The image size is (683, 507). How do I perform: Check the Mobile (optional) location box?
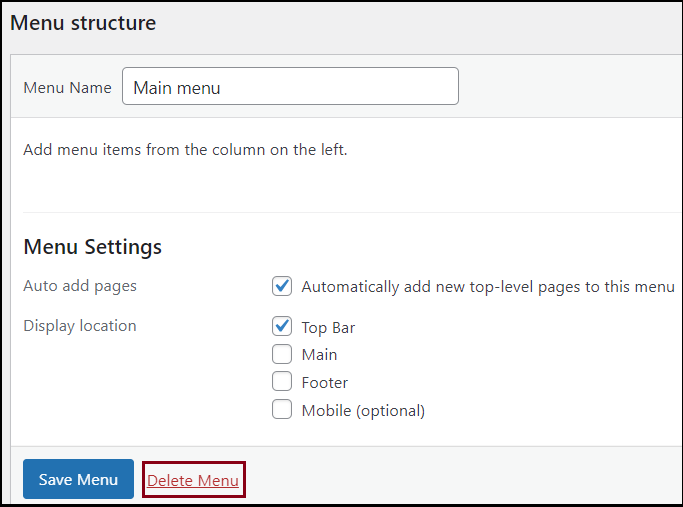click(282, 409)
